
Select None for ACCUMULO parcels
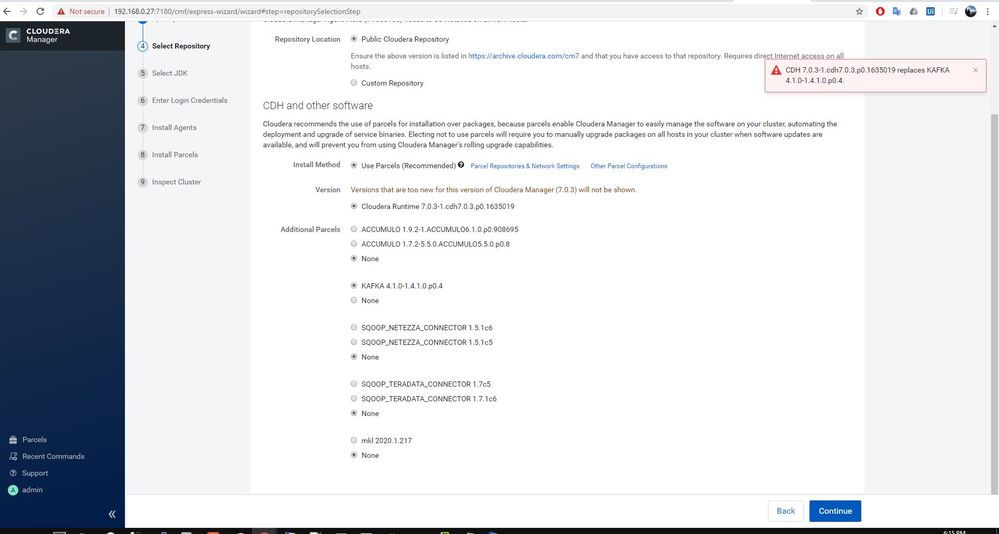354,259
